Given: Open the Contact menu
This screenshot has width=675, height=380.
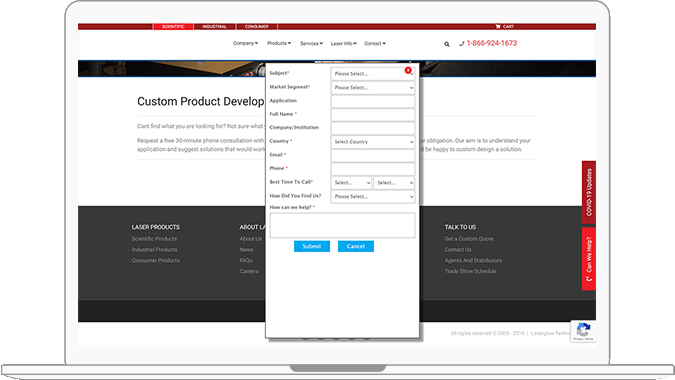Looking at the screenshot, I should [375, 43].
